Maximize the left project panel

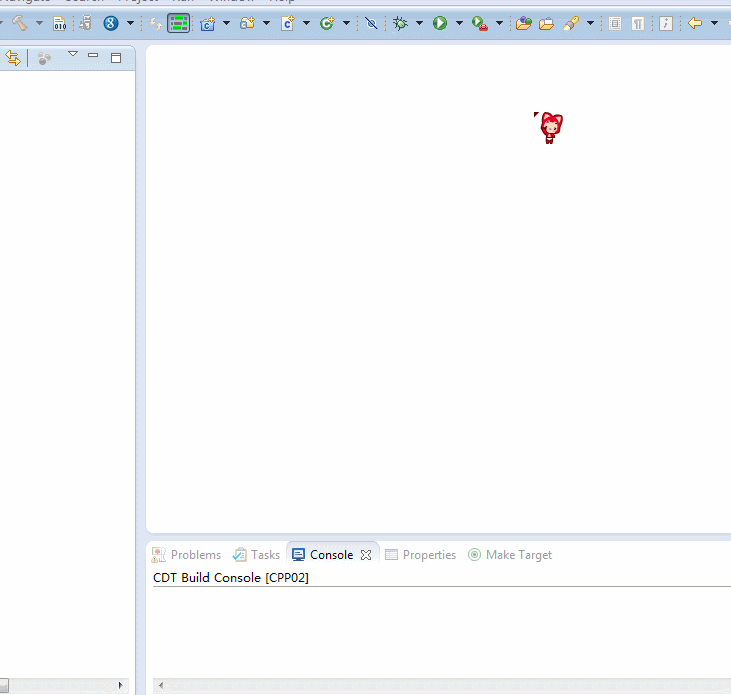(116, 58)
